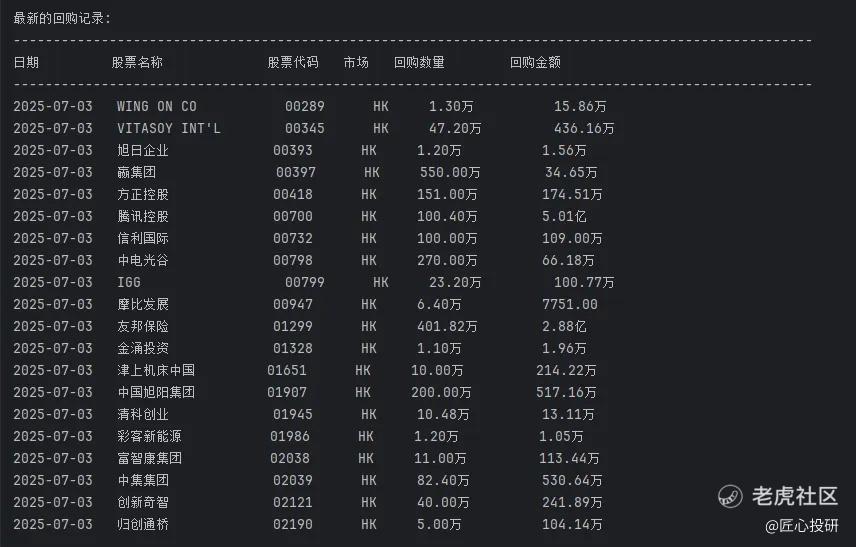Click stock code 02190 for 归创通桥

293,525
